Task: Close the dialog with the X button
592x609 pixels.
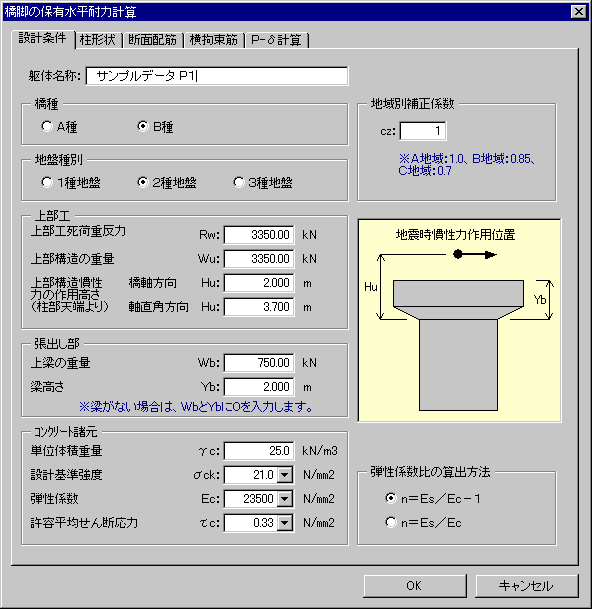Action: coord(578,12)
